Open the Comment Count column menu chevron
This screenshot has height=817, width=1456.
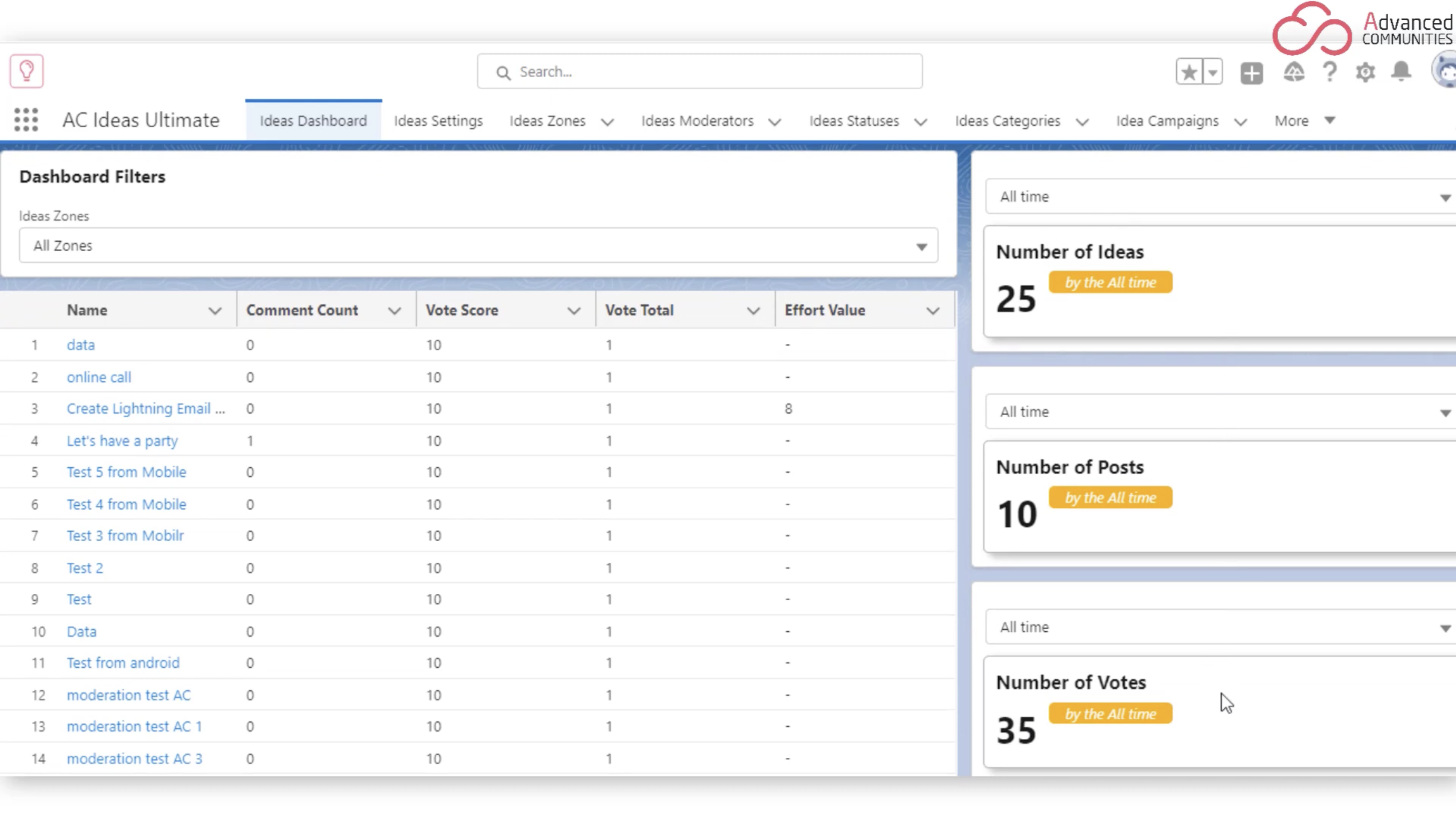(395, 310)
